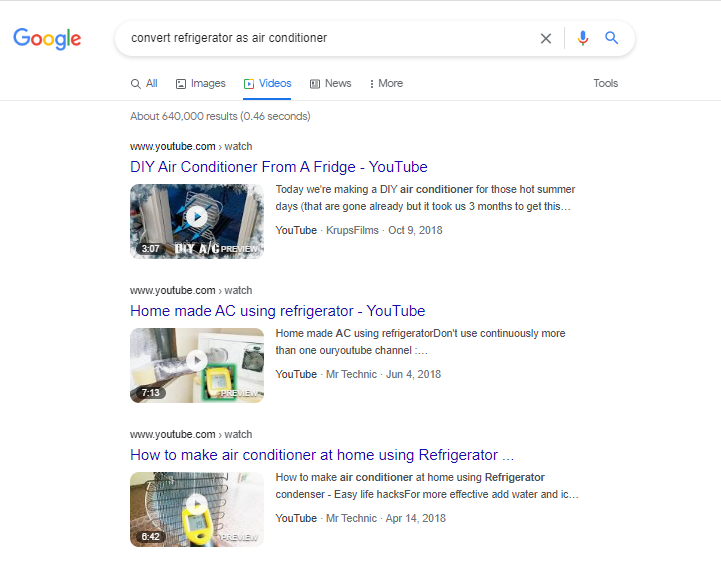Switch to the Images tab

201,84
